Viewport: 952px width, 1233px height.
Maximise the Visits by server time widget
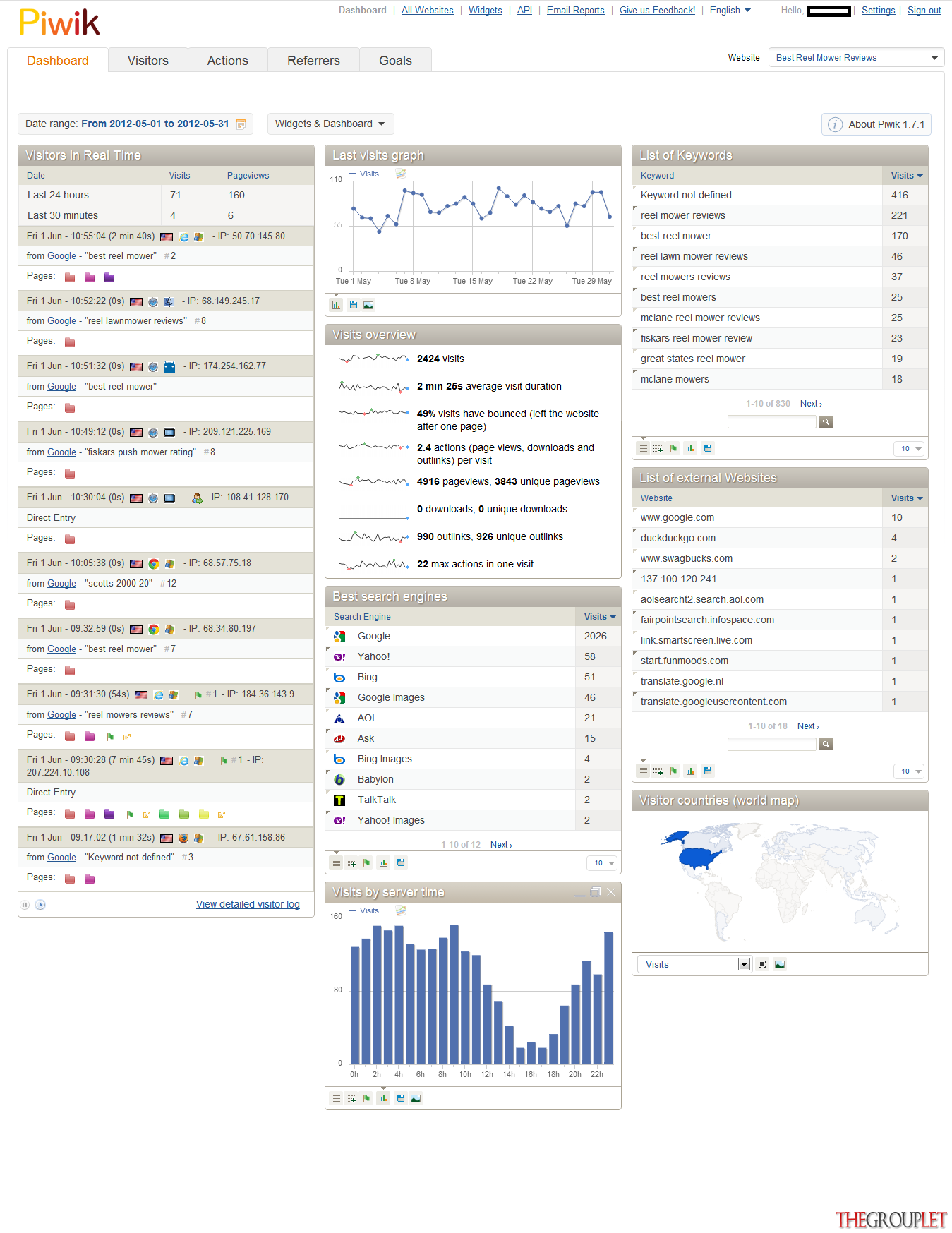595,892
